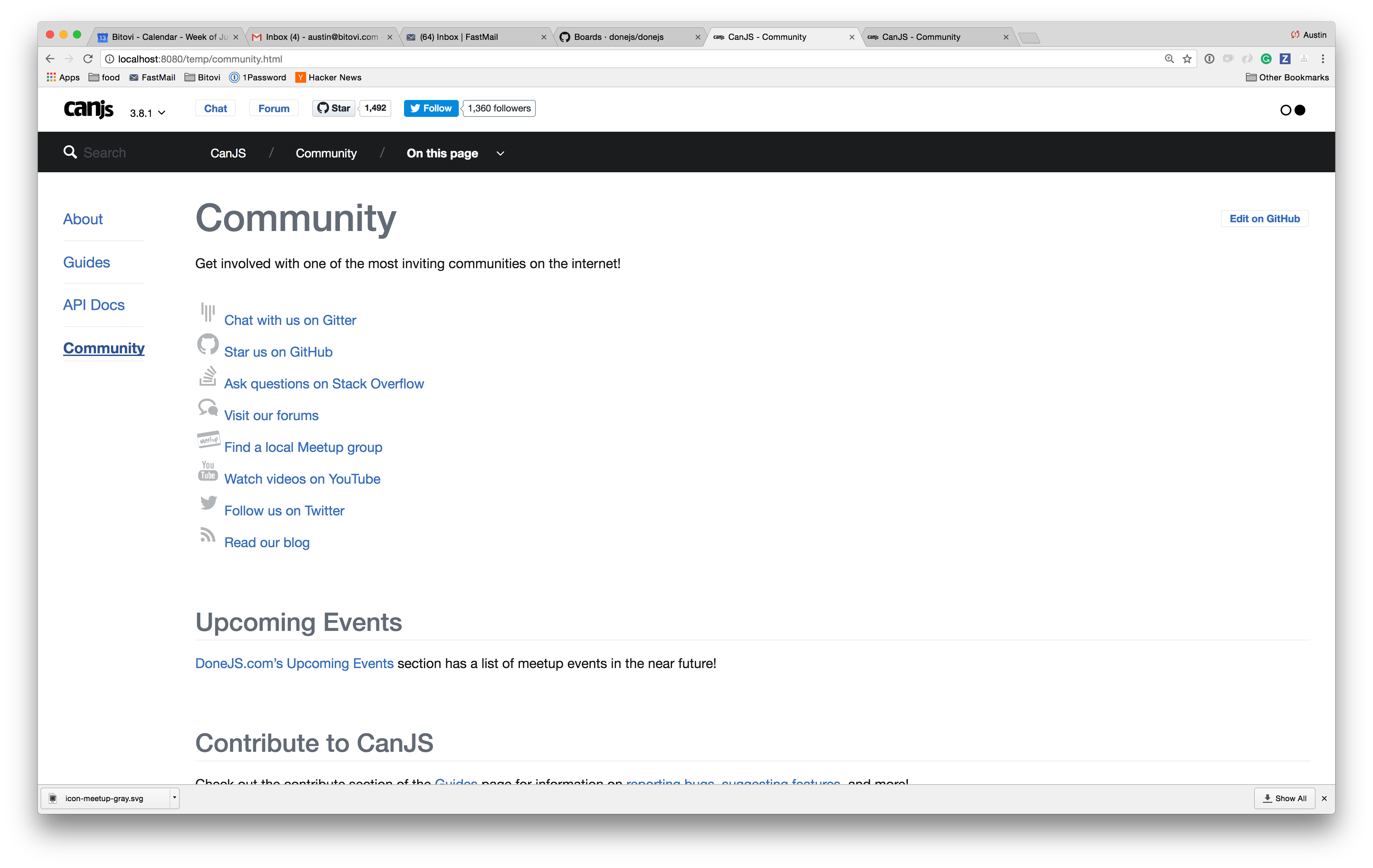This screenshot has width=1373, height=868.
Task: Select the dark theme filled circle
Action: click(1300, 110)
